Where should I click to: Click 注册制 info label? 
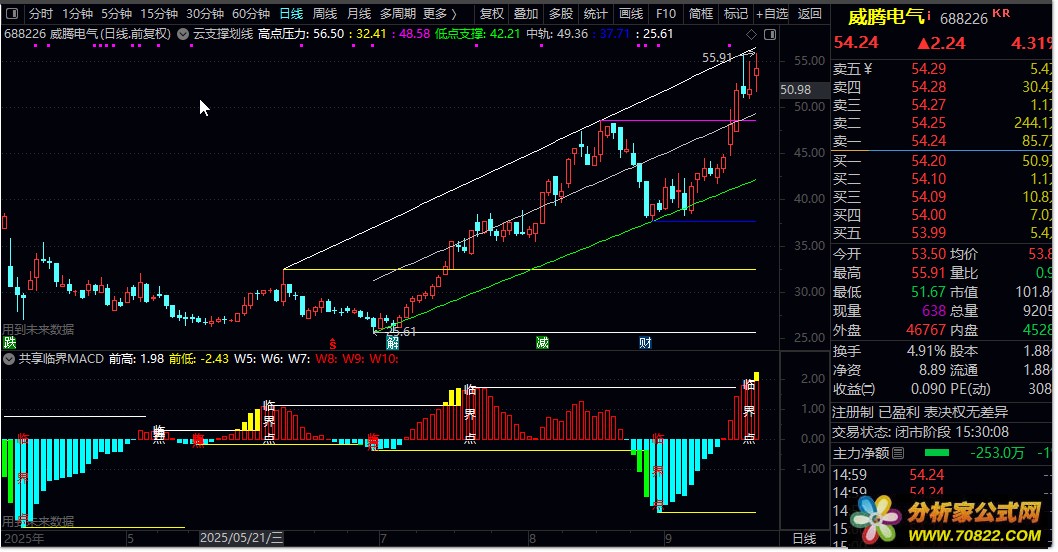pyautogui.click(x=853, y=412)
